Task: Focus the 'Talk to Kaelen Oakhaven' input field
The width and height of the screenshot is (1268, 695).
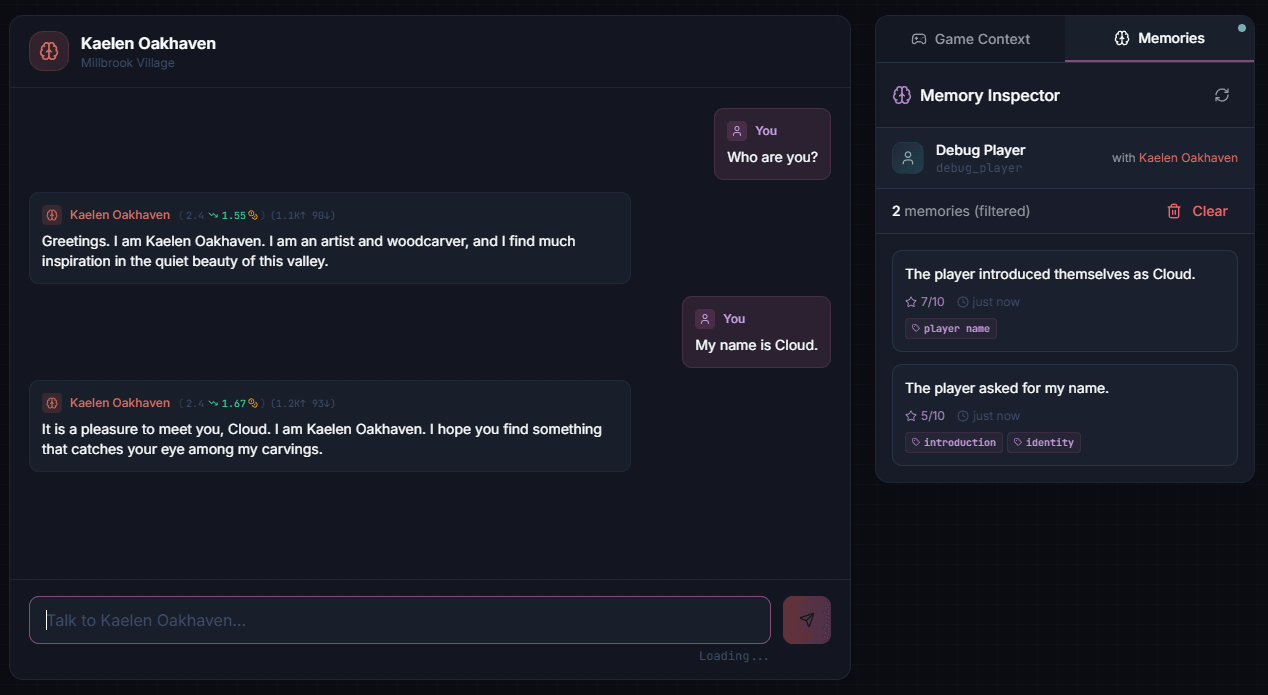Action: pyautogui.click(x=400, y=620)
